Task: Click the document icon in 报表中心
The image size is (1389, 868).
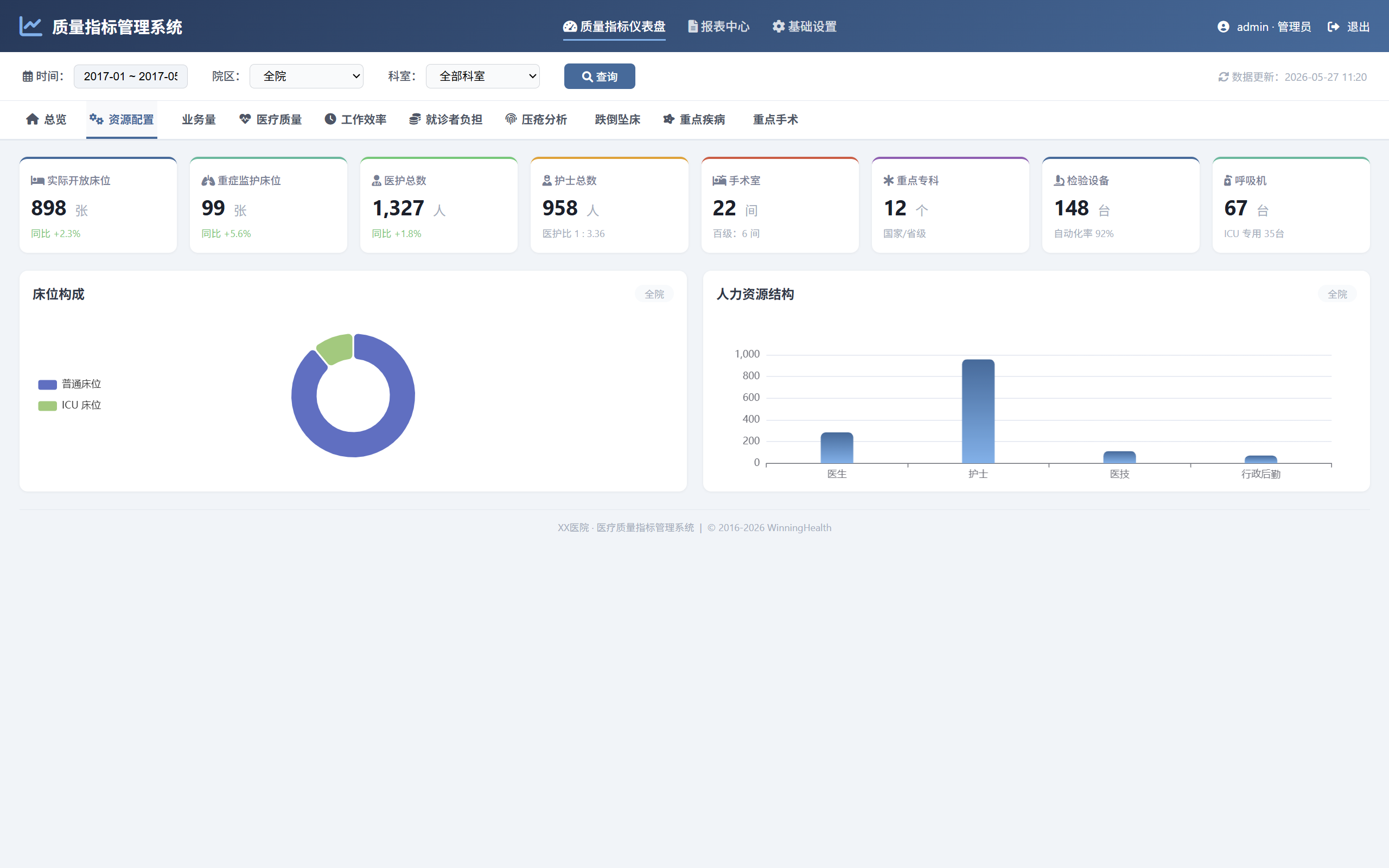Action: tap(693, 27)
